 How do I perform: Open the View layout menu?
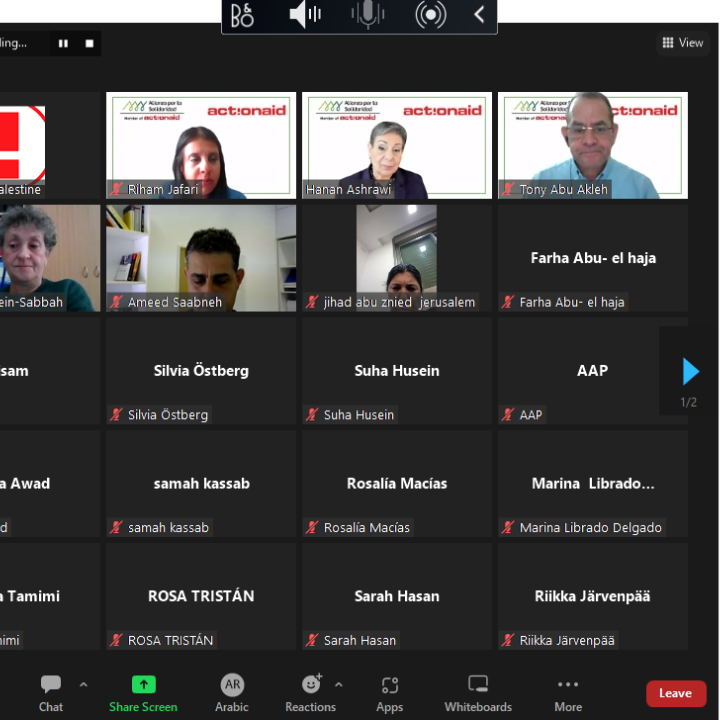(x=683, y=43)
